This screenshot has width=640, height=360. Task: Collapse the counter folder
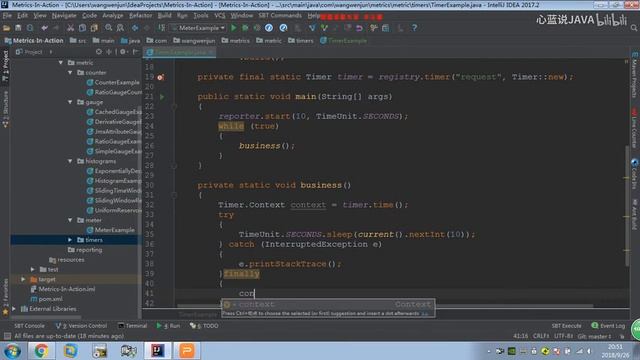pyautogui.click(x=70, y=72)
